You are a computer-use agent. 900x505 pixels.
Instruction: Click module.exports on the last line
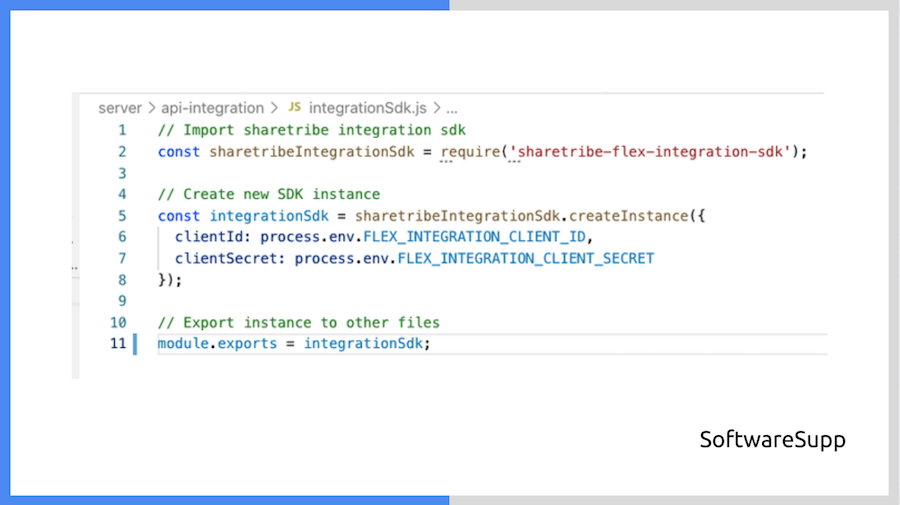tap(213, 343)
